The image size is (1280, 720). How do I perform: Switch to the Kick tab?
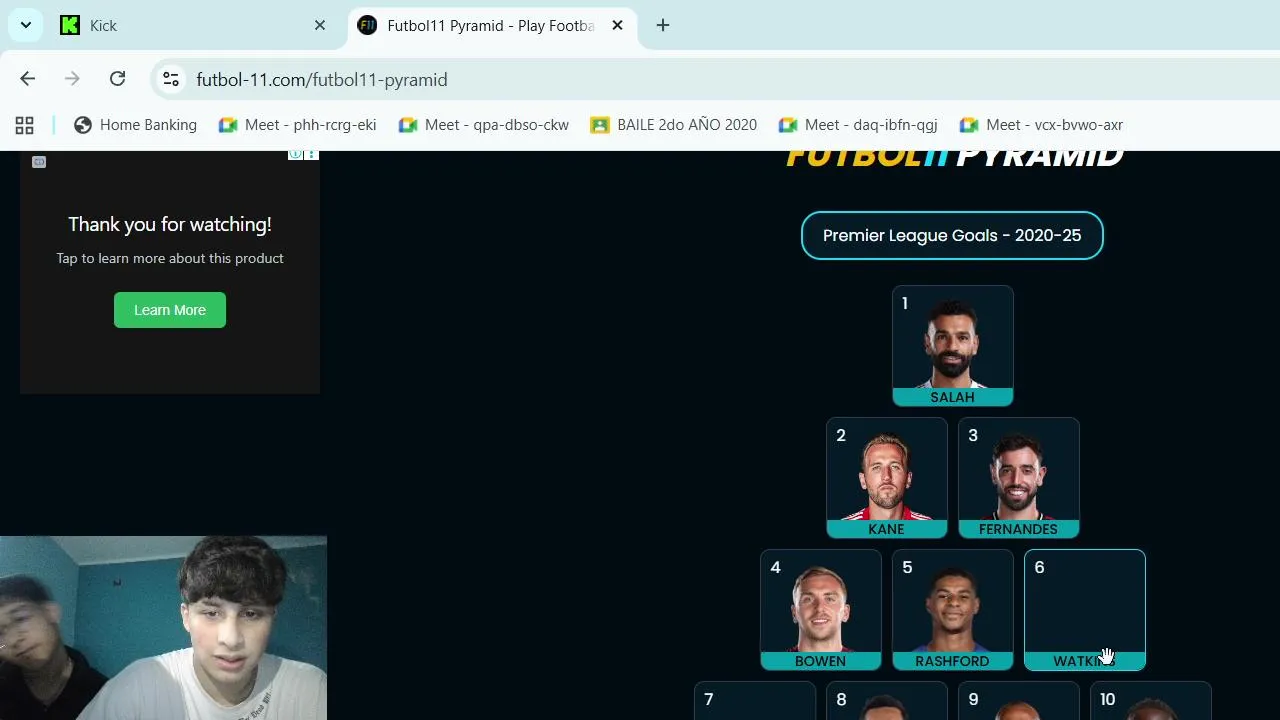(x=191, y=25)
